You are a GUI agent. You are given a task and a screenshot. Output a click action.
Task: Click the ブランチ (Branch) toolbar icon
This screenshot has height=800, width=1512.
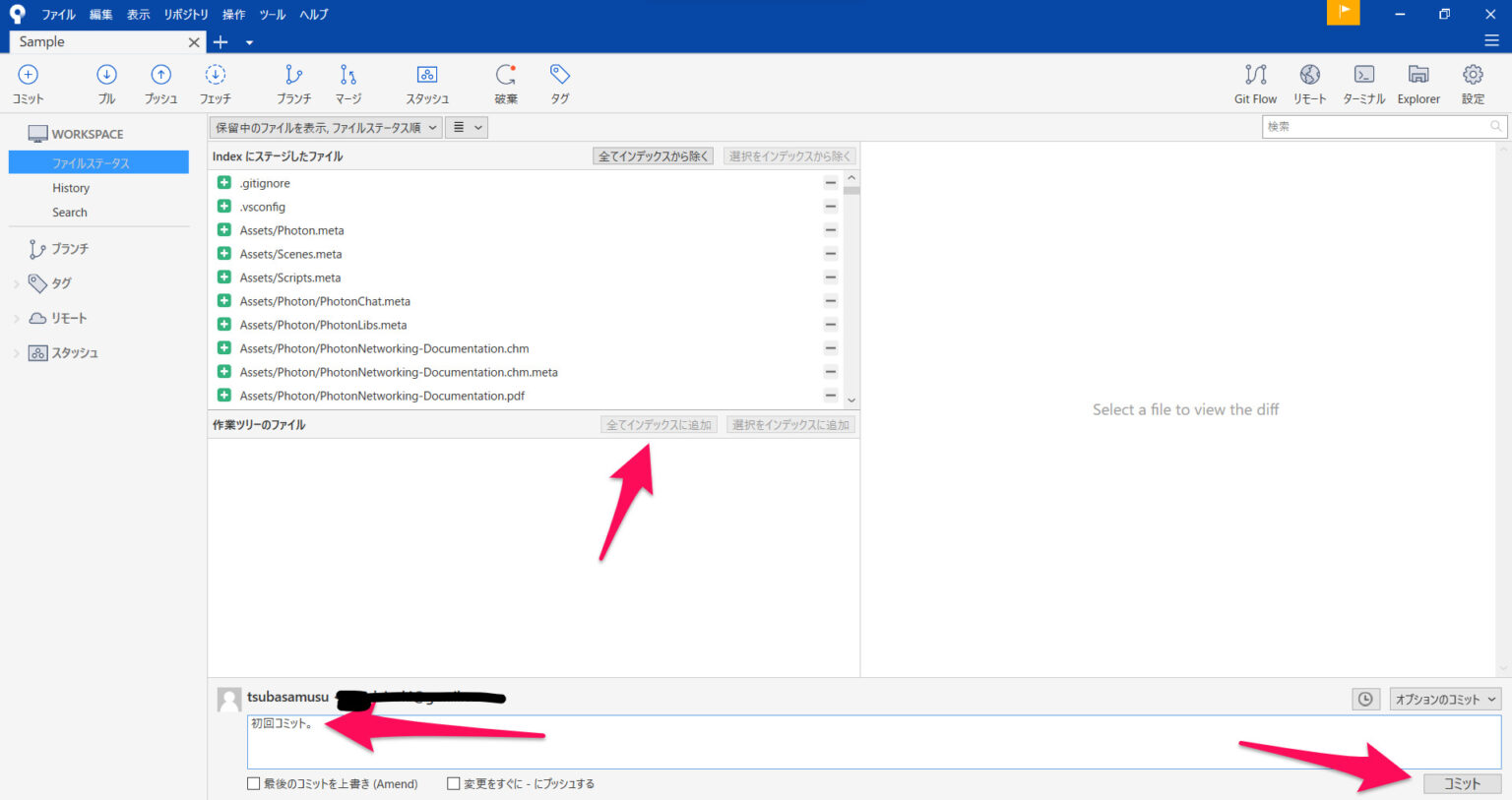tap(292, 82)
